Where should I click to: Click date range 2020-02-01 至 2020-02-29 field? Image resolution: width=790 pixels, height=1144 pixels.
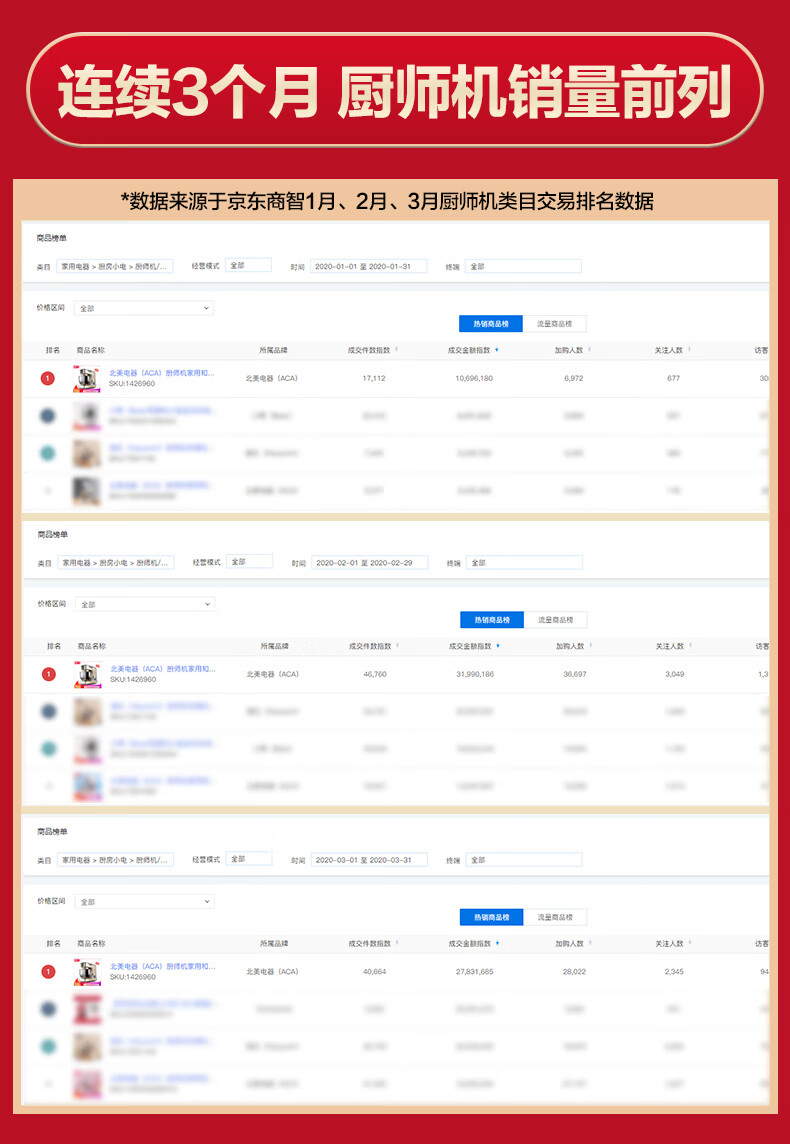pyautogui.click(x=370, y=563)
